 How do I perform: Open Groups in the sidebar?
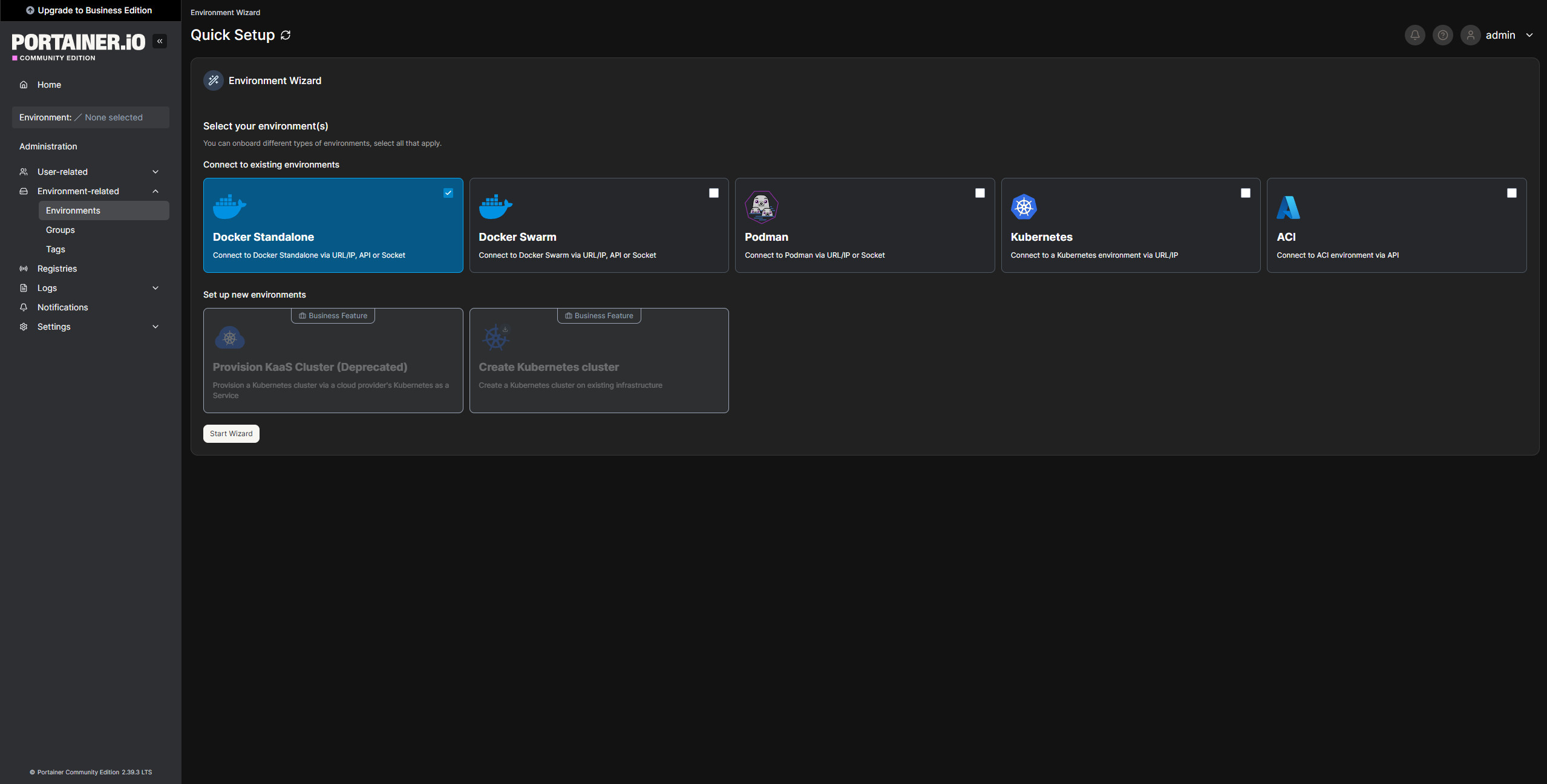[x=61, y=230]
